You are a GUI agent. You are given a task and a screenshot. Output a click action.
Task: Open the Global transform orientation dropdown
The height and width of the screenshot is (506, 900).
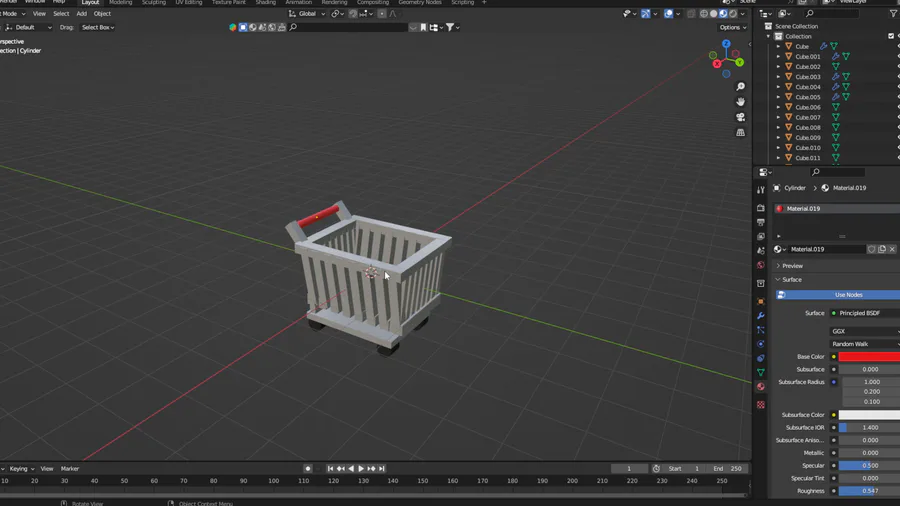307,14
